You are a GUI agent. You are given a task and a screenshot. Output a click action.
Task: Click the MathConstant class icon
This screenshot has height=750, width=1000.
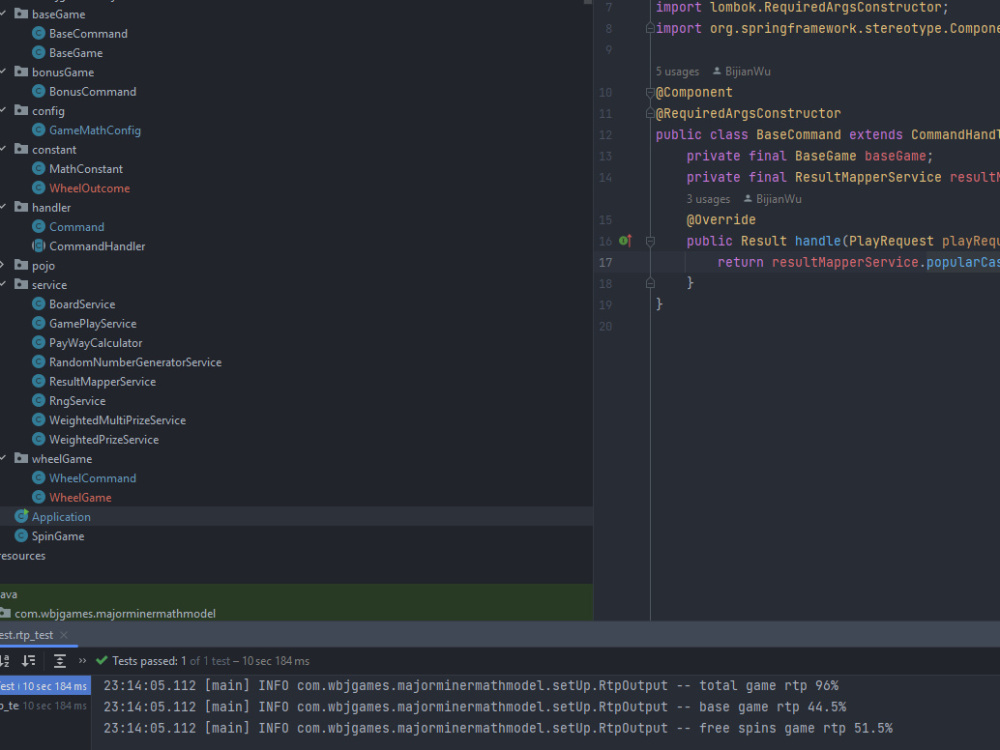39,168
